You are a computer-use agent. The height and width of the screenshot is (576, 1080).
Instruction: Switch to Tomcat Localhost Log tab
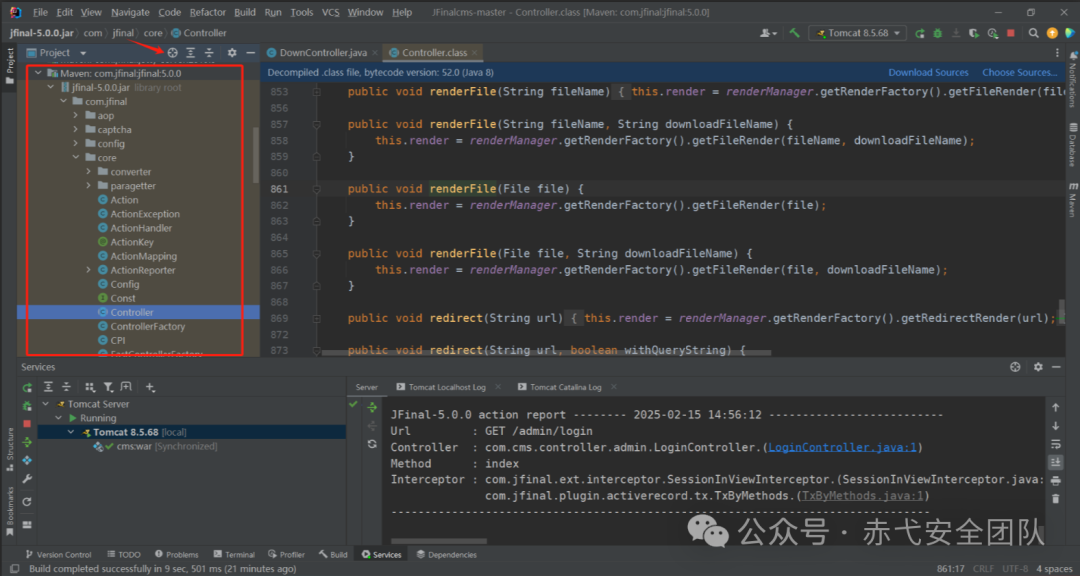pos(447,387)
